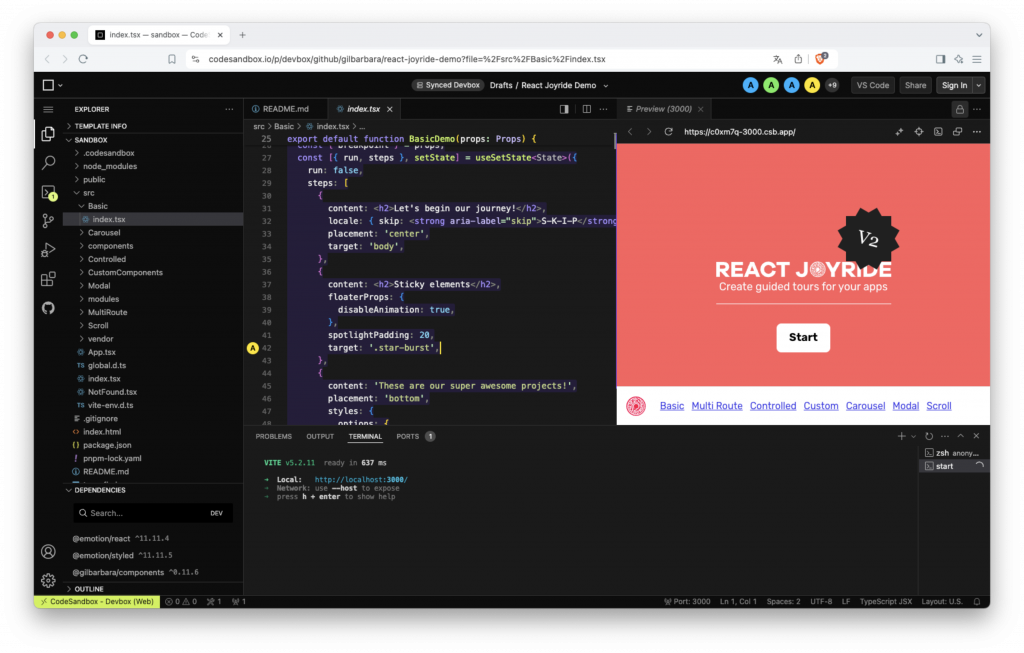Click the localhost:3000 link in terminal

[x=361, y=480]
